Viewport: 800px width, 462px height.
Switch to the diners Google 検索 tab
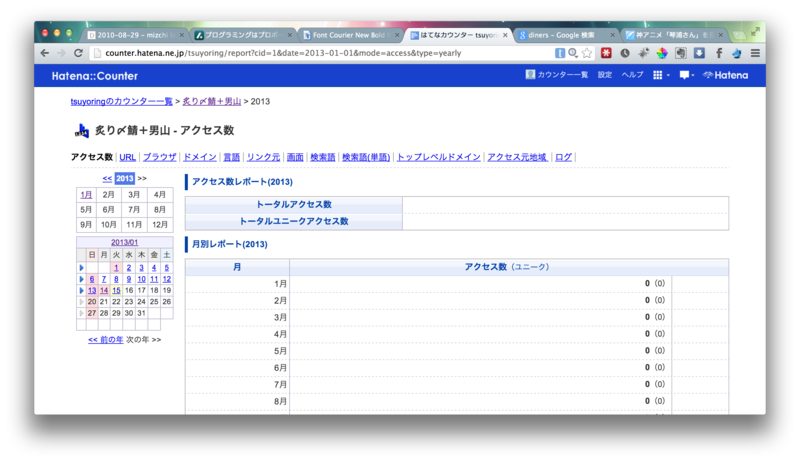[566, 35]
